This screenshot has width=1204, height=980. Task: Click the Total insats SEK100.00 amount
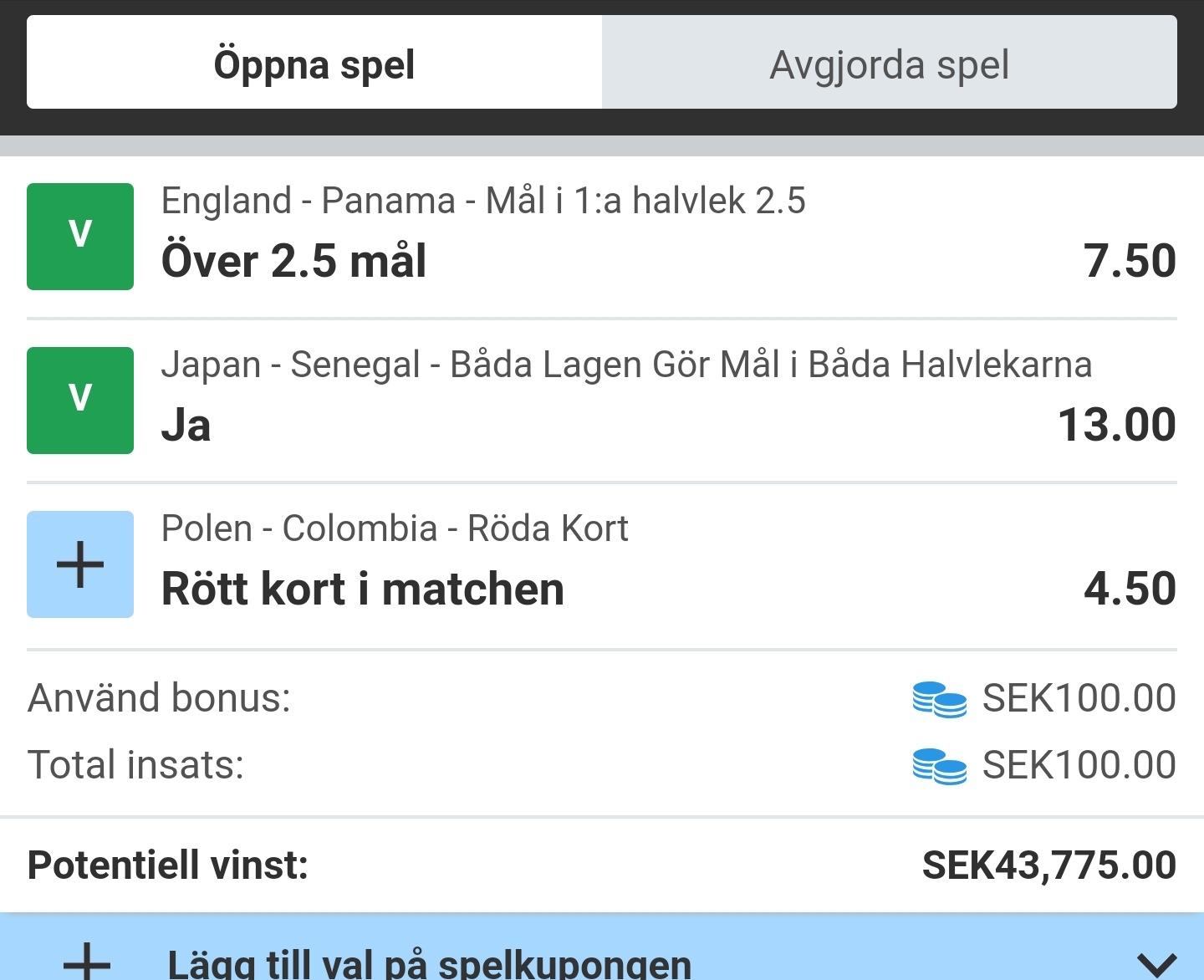coord(1079,765)
